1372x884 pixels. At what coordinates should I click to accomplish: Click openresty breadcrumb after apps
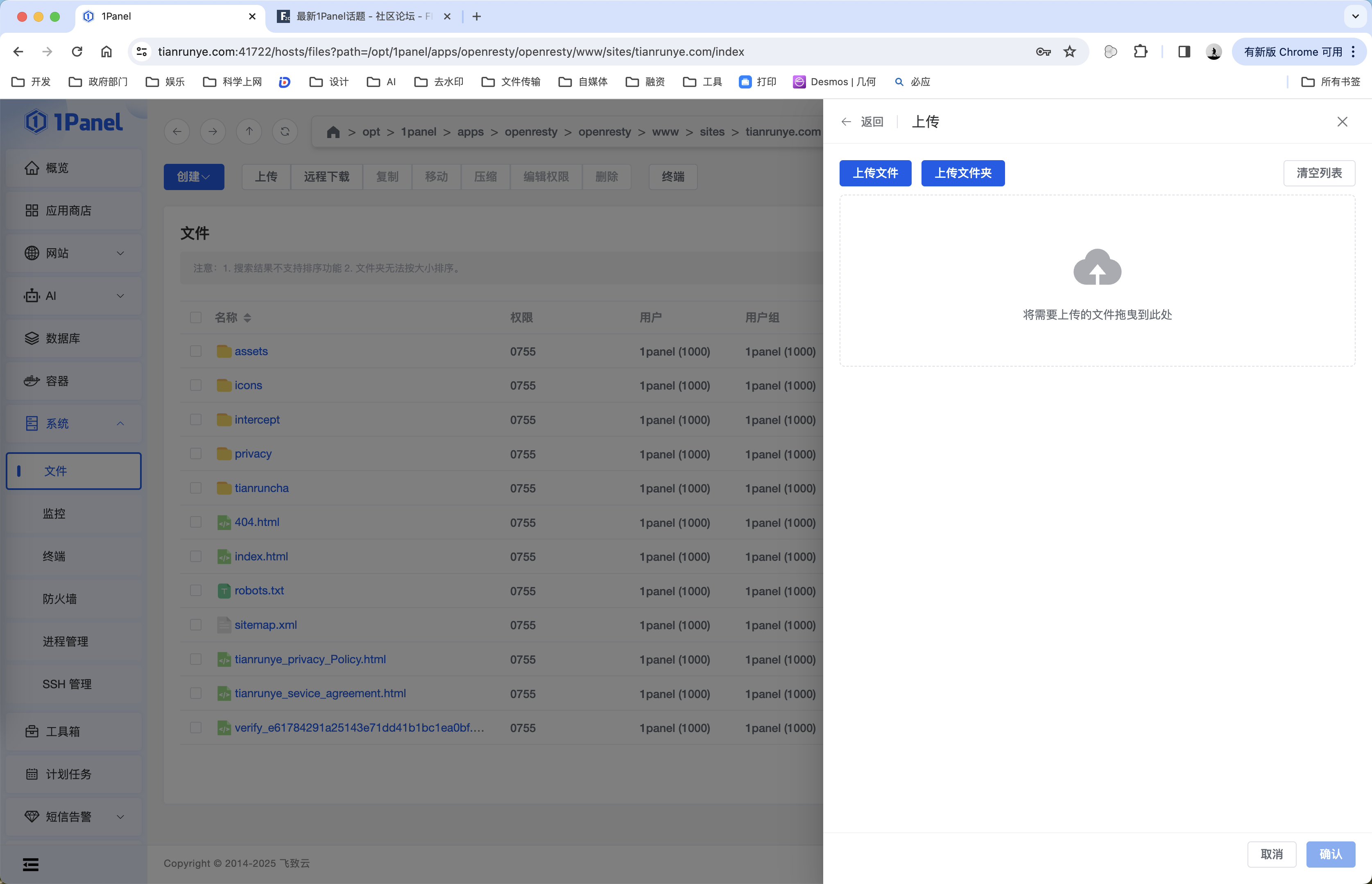pyautogui.click(x=531, y=132)
